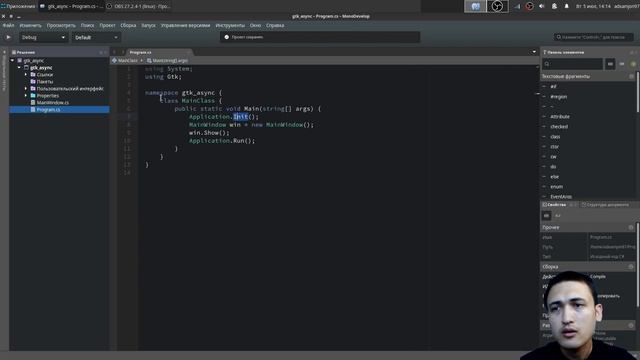
Task: Select the Ссылки folder icon
Action: [x=33, y=75]
